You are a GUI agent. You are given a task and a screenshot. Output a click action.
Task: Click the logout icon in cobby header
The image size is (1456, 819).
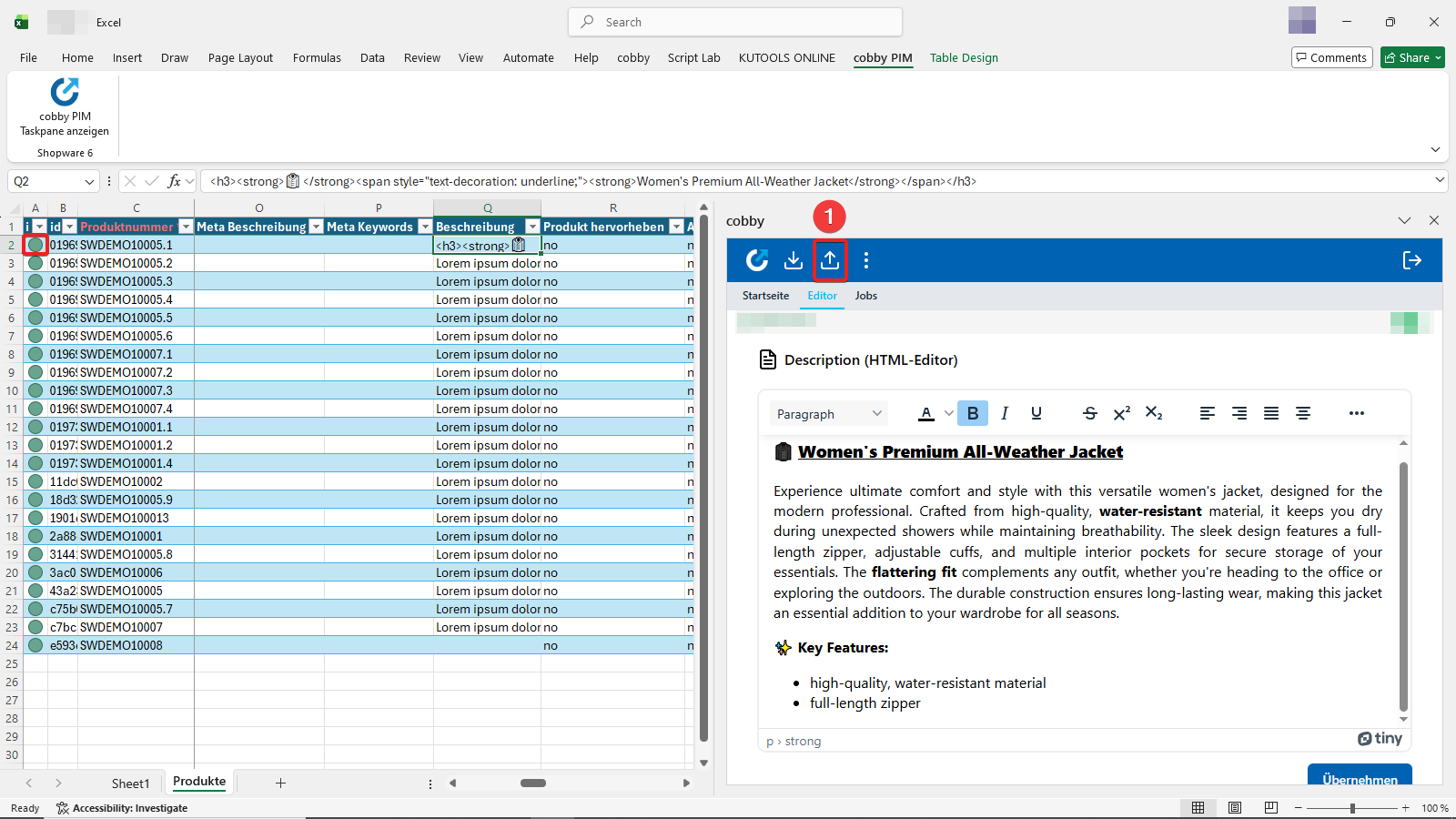click(x=1411, y=260)
